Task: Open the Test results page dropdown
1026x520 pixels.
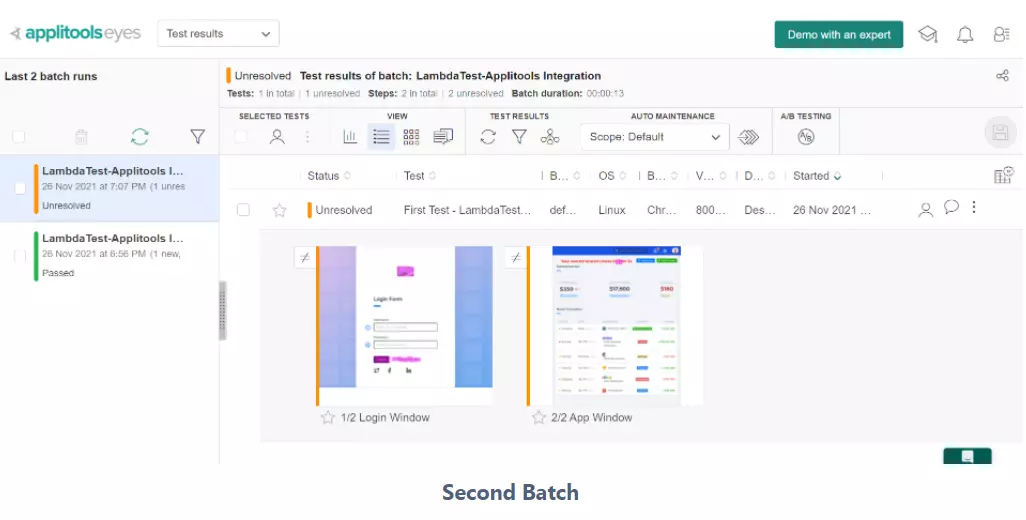Action: (218, 34)
